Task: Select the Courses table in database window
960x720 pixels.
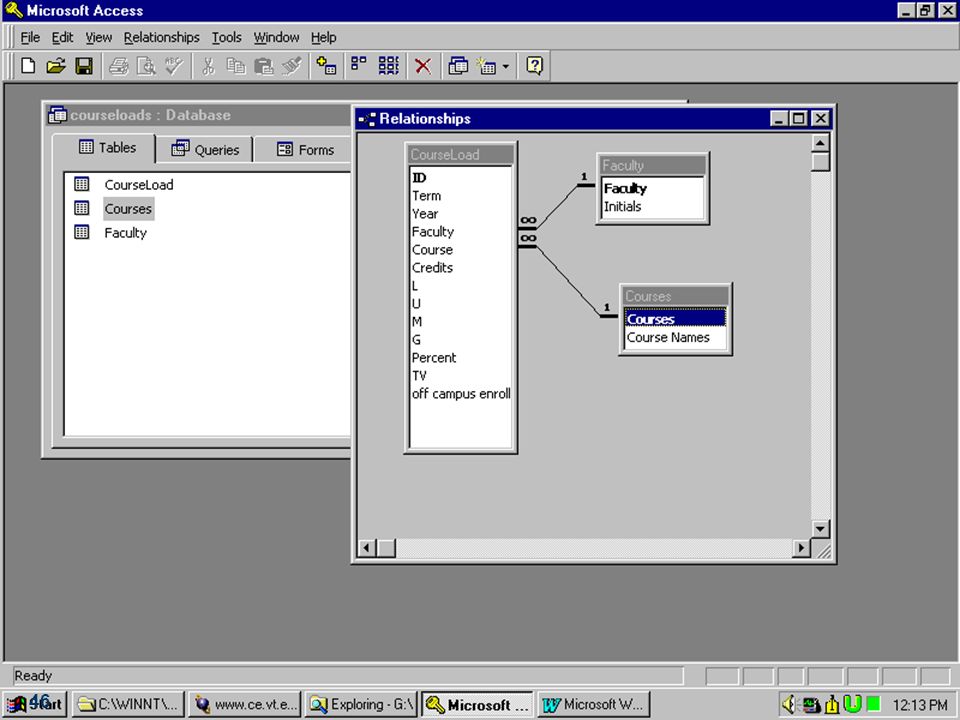Action: [x=128, y=209]
